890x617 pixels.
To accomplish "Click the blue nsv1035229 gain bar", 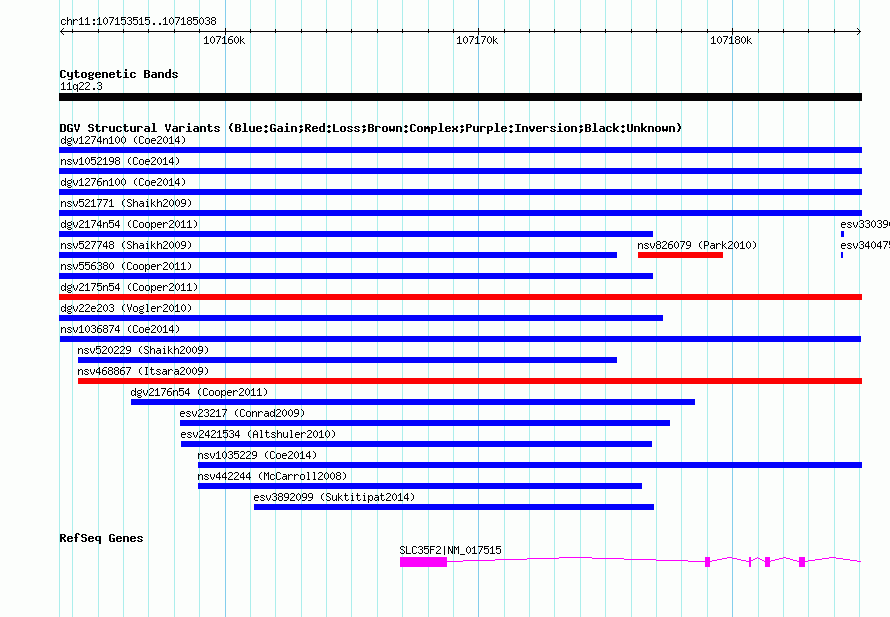I will pyautogui.click(x=530, y=465).
